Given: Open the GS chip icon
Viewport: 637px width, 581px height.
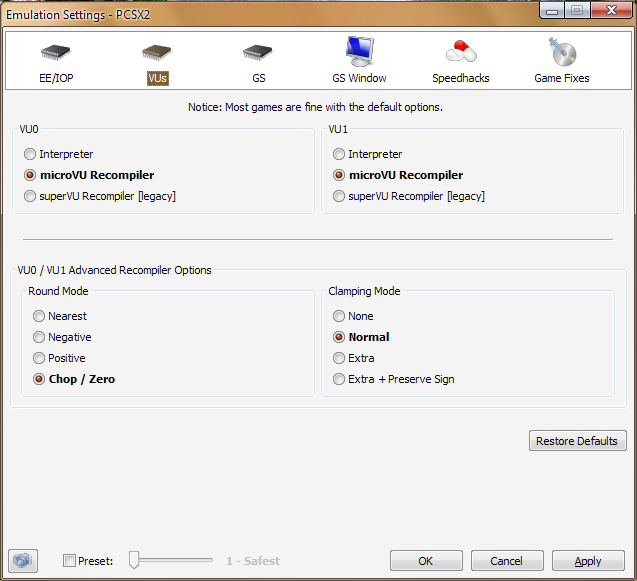Looking at the screenshot, I should click(258, 52).
